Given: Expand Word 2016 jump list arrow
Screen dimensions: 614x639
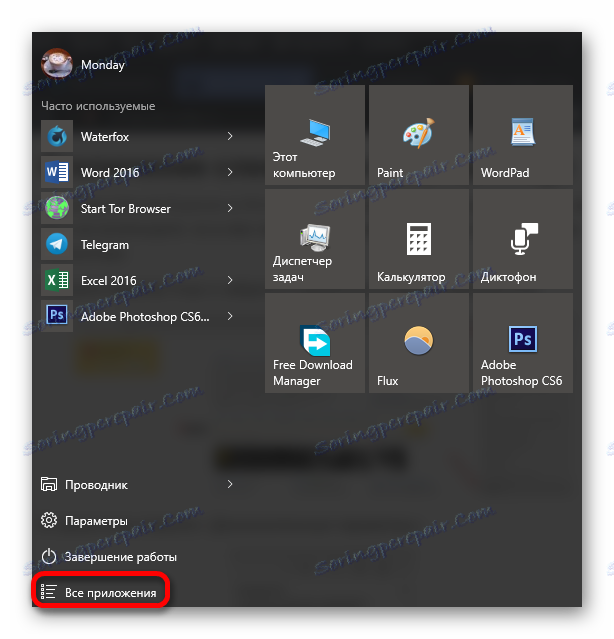Looking at the screenshot, I should click(230, 172).
